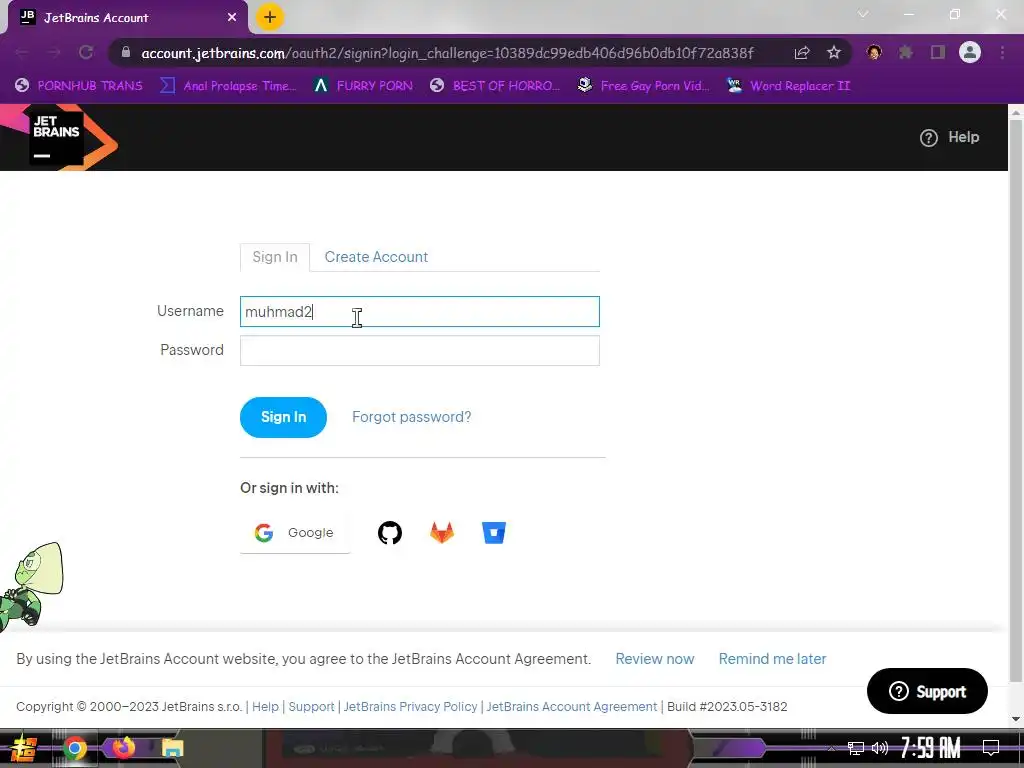This screenshot has height=768, width=1024.
Task: Focus the Password input field
Action: pyautogui.click(x=419, y=351)
